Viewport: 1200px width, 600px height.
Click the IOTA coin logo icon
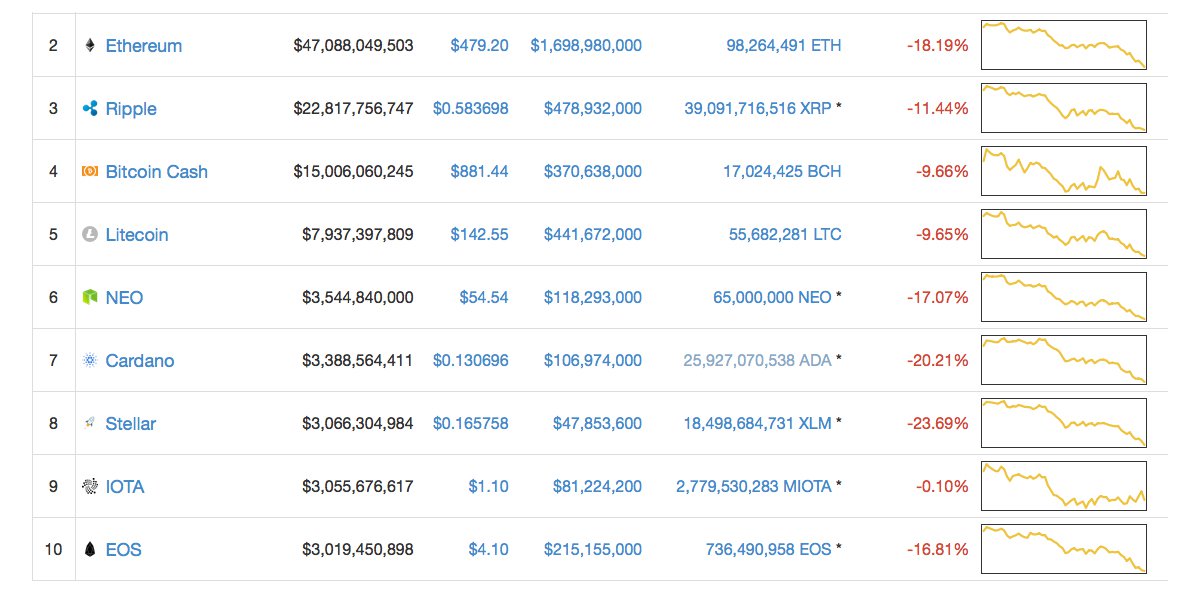(x=89, y=486)
